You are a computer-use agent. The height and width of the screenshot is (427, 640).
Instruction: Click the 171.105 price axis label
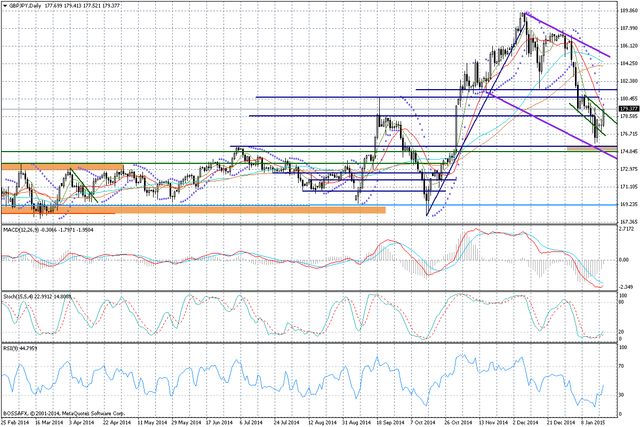(x=628, y=187)
